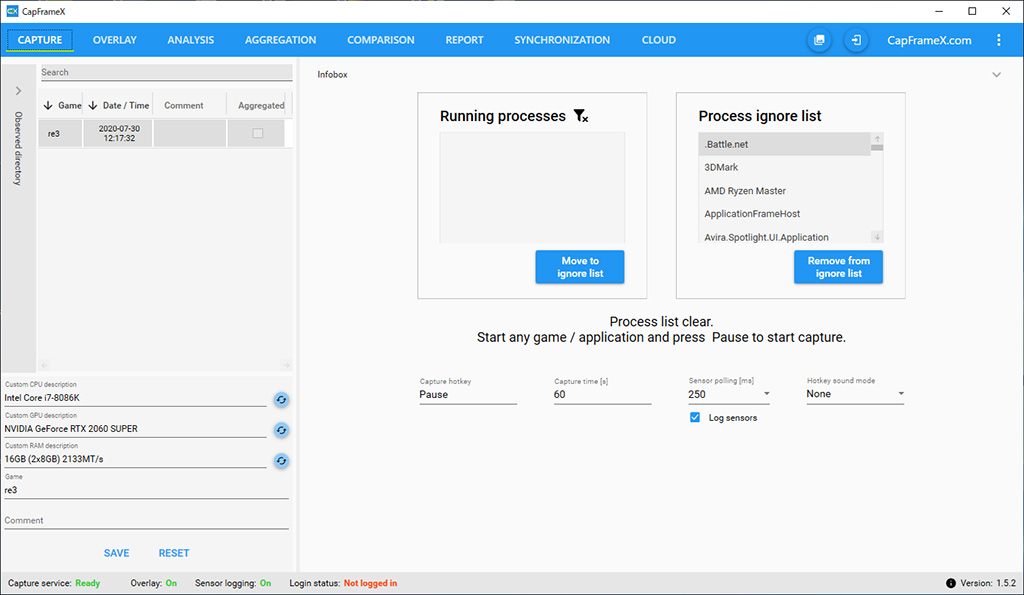Viewport: 1024px width, 595px height.
Task: Reset the running processes filter icon
Action: click(x=581, y=116)
